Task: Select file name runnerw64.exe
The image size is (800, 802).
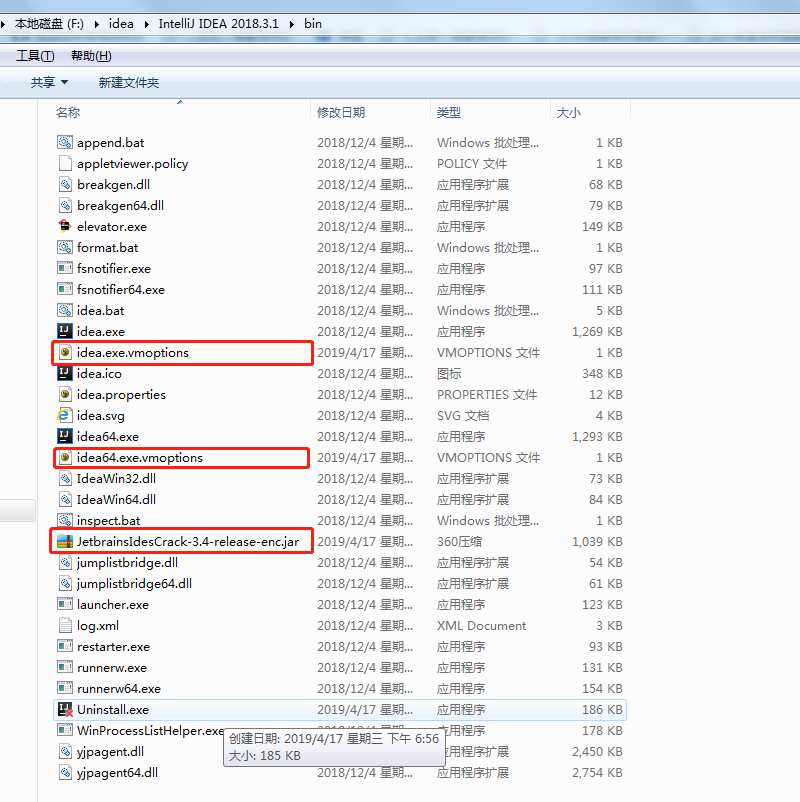Action: tap(119, 688)
